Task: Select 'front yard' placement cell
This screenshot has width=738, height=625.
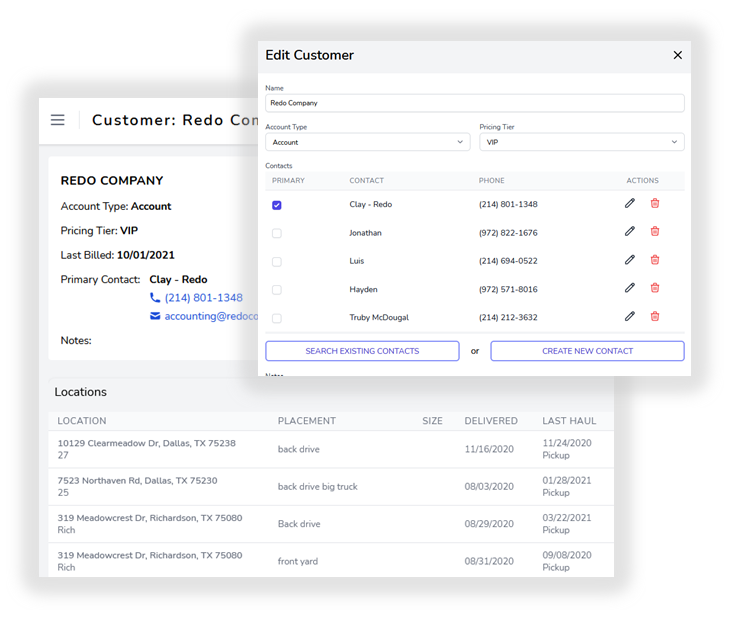Action: [298, 561]
